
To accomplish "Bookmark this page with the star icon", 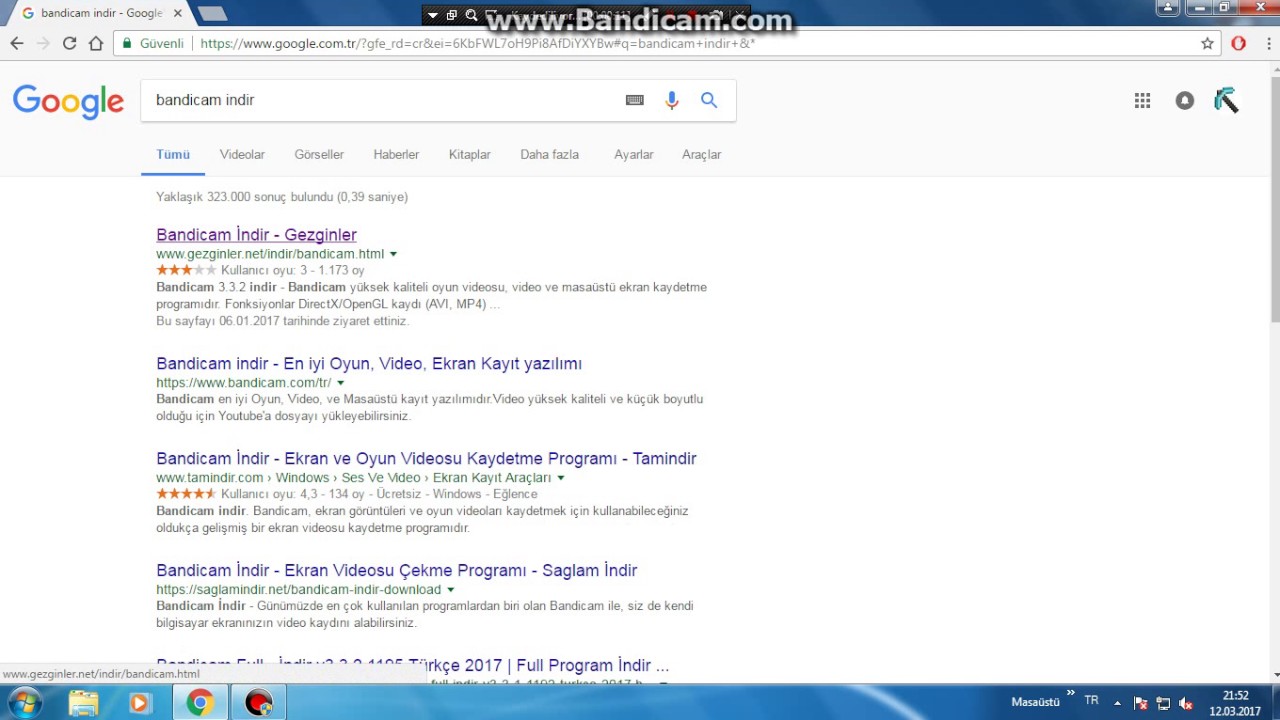I will (x=1207, y=43).
